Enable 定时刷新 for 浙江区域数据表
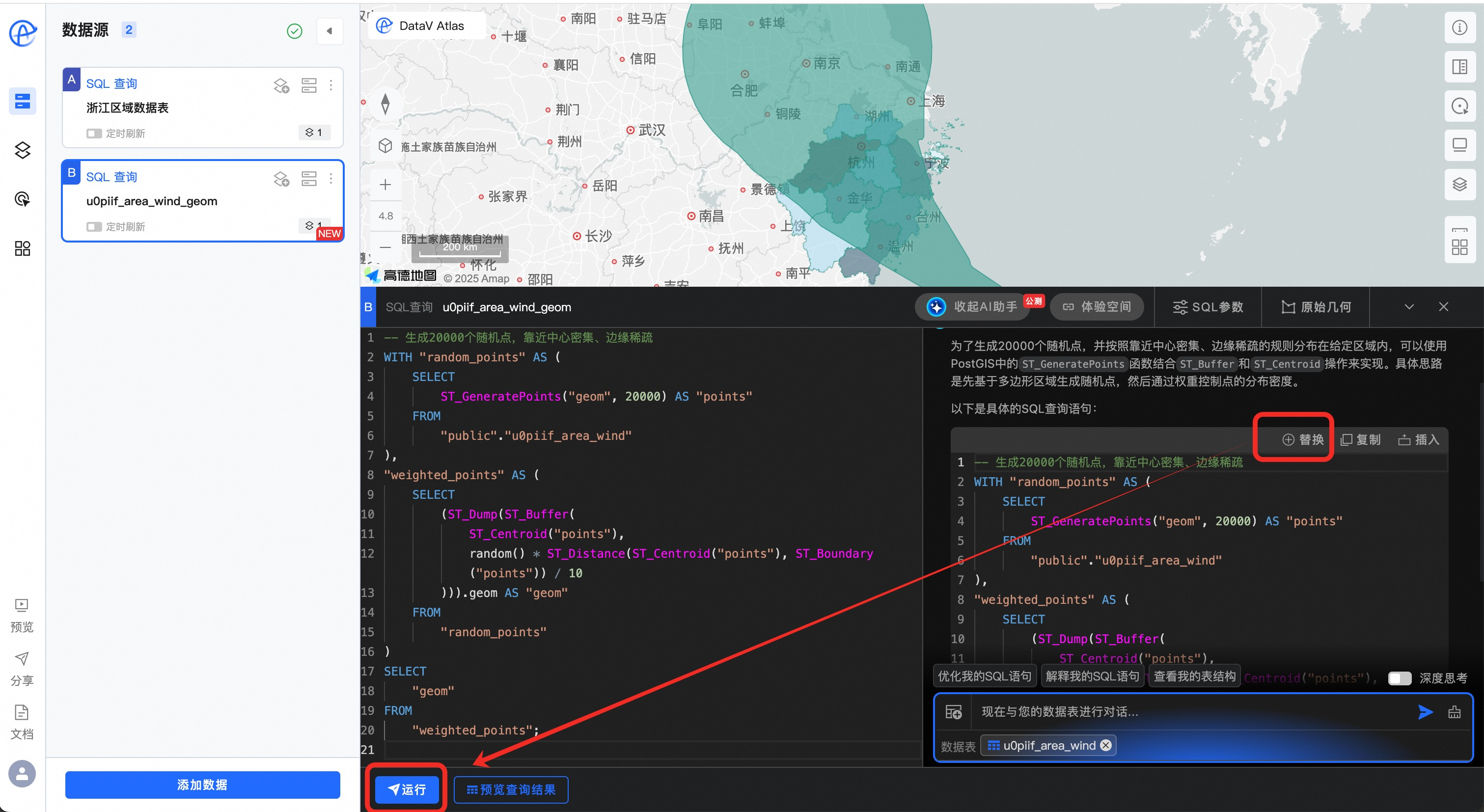This screenshot has height=812, width=1484. tap(94, 134)
